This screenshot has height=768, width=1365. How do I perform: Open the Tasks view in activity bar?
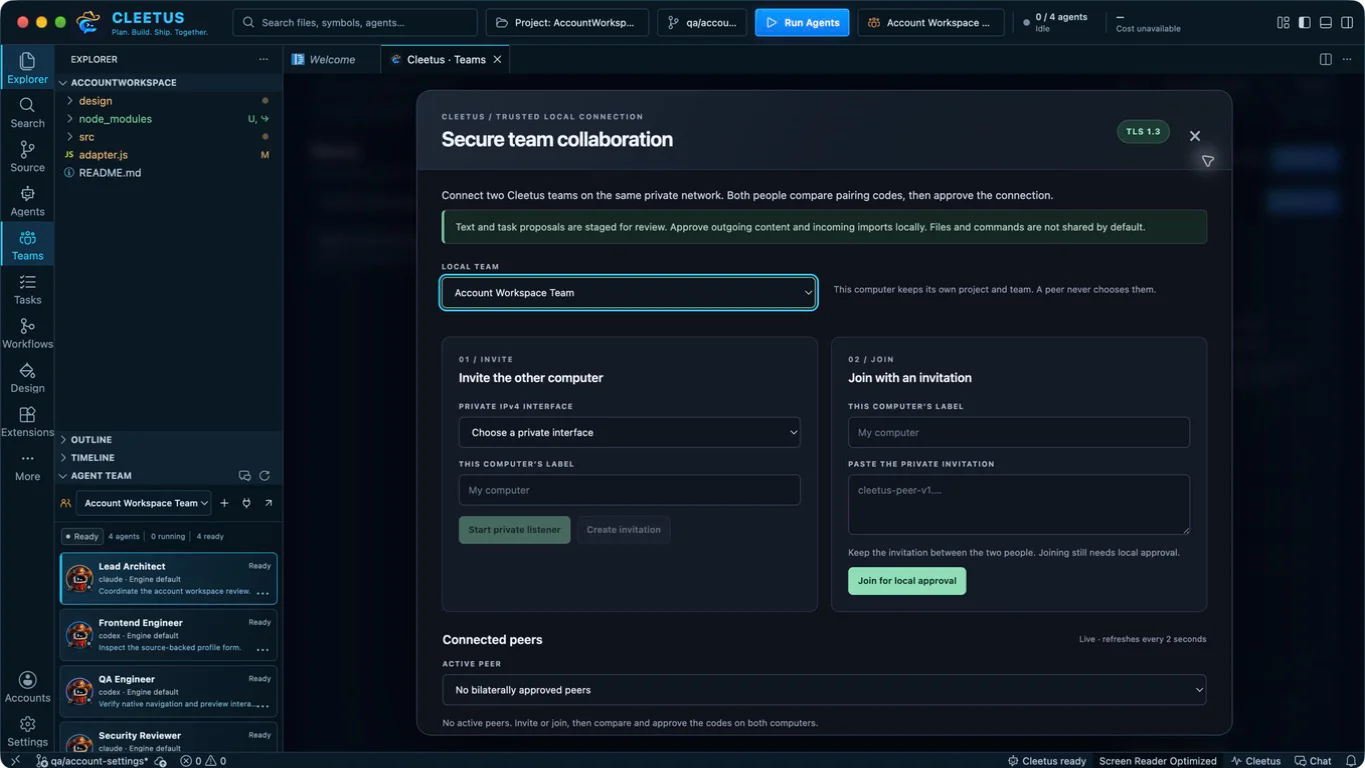pos(27,288)
